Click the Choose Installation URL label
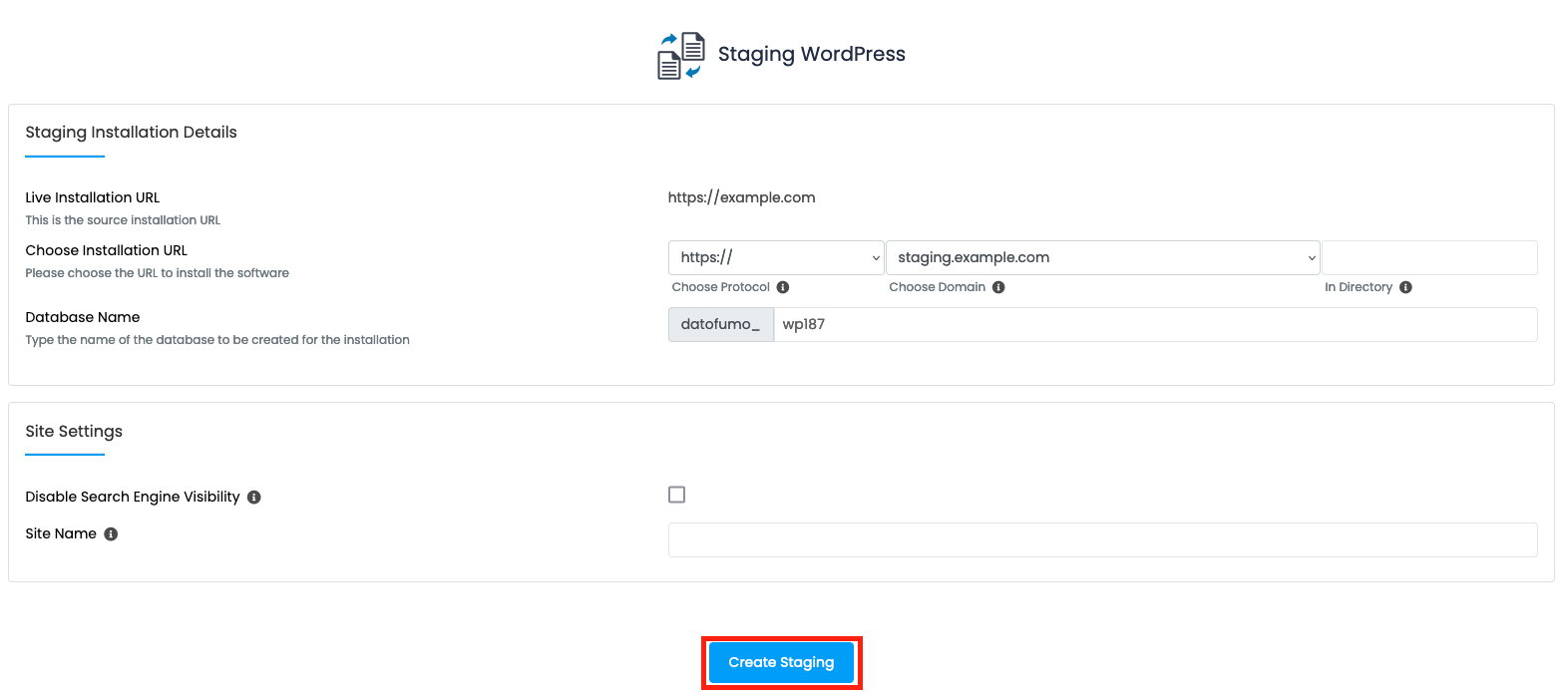 (107, 250)
